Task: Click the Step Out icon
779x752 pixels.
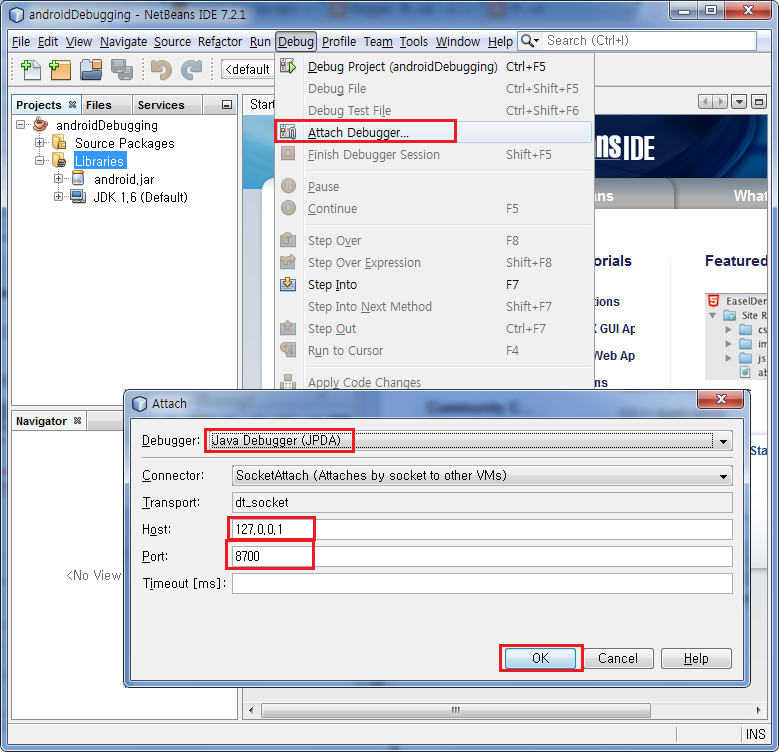Action: click(x=288, y=328)
